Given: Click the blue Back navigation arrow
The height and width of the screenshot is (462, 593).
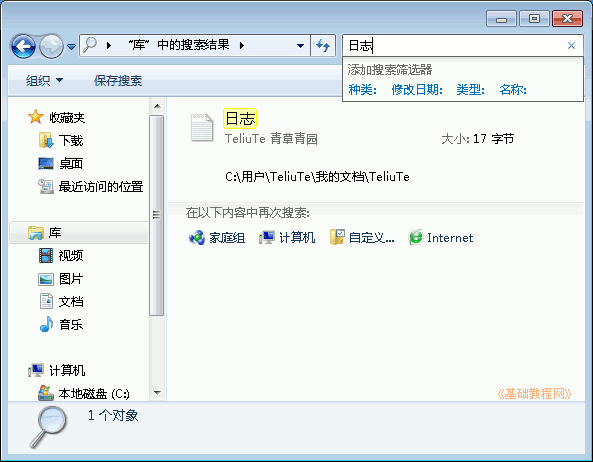Looking at the screenshot, I should tap(23, 47).
